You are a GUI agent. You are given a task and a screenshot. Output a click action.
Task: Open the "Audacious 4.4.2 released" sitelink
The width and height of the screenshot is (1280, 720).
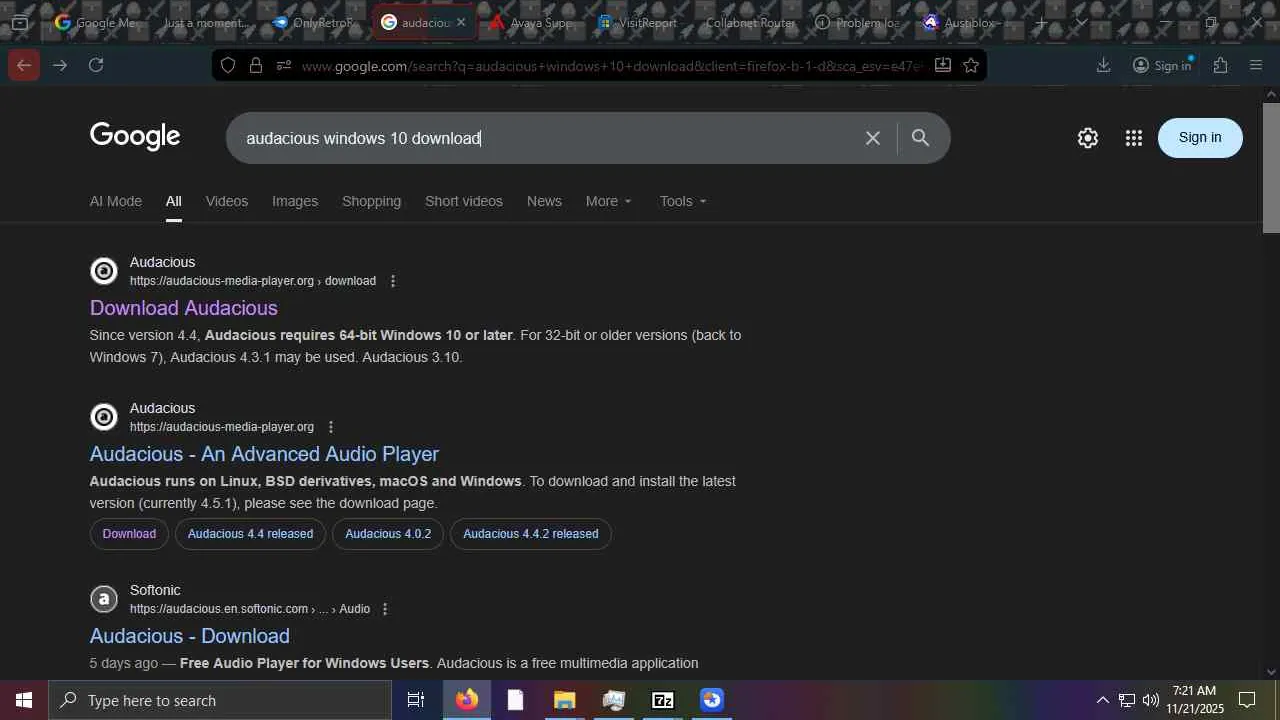pos(531,534)
